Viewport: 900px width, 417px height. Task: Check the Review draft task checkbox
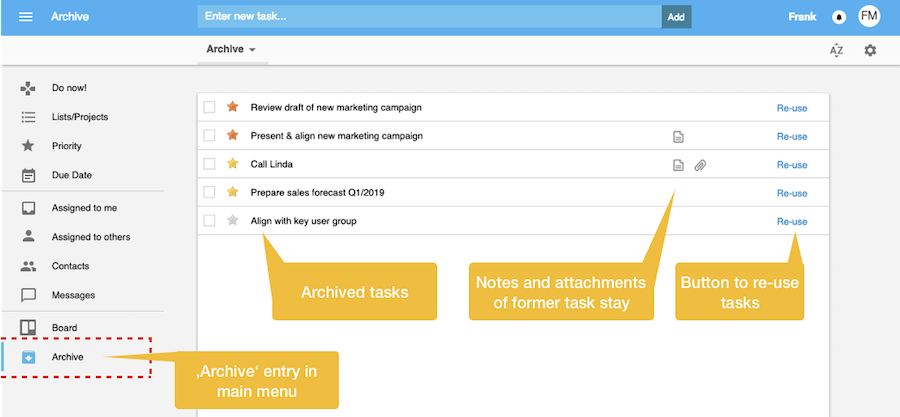[209, 107]
